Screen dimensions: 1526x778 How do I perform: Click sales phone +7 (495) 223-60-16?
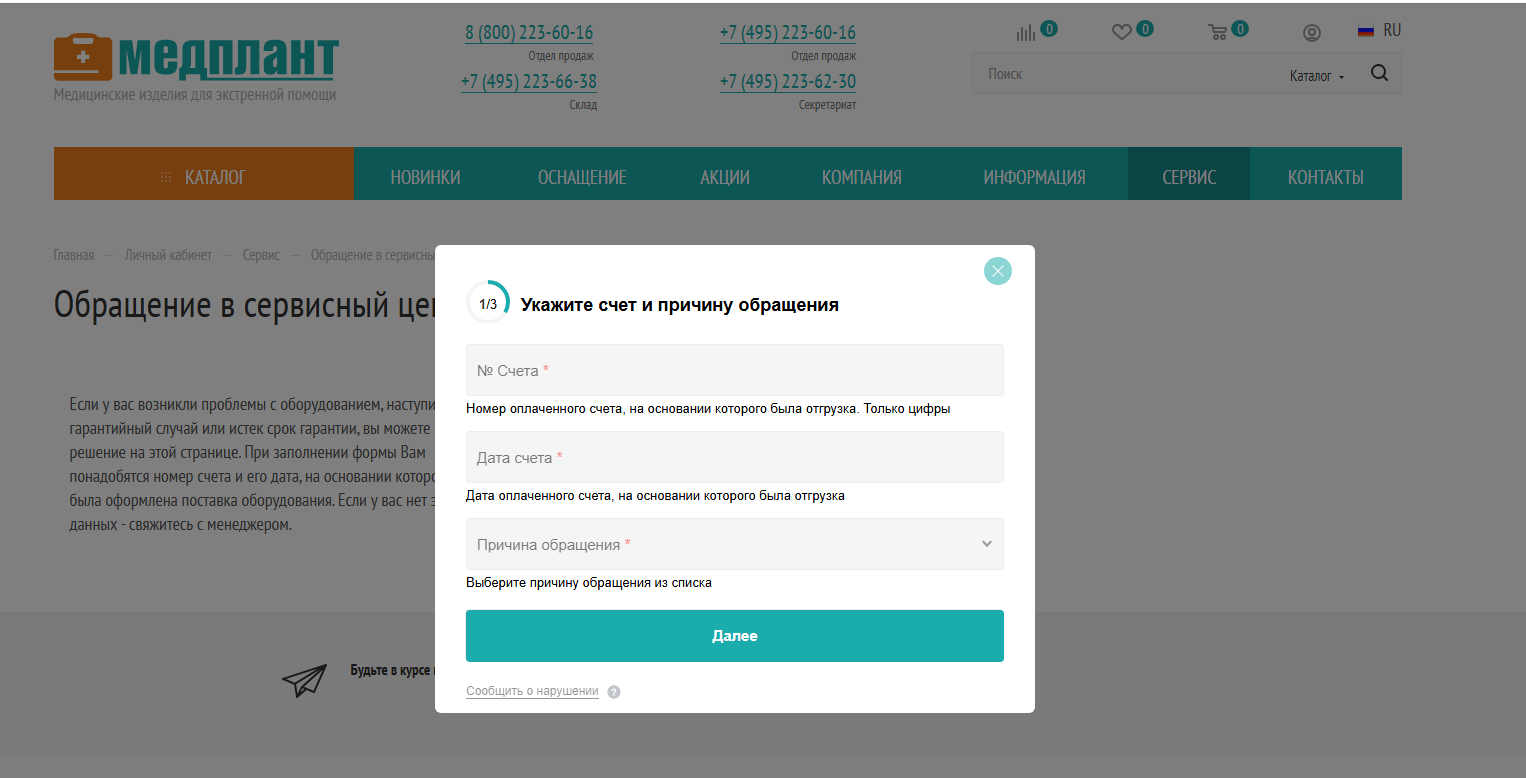pos(788,33)
